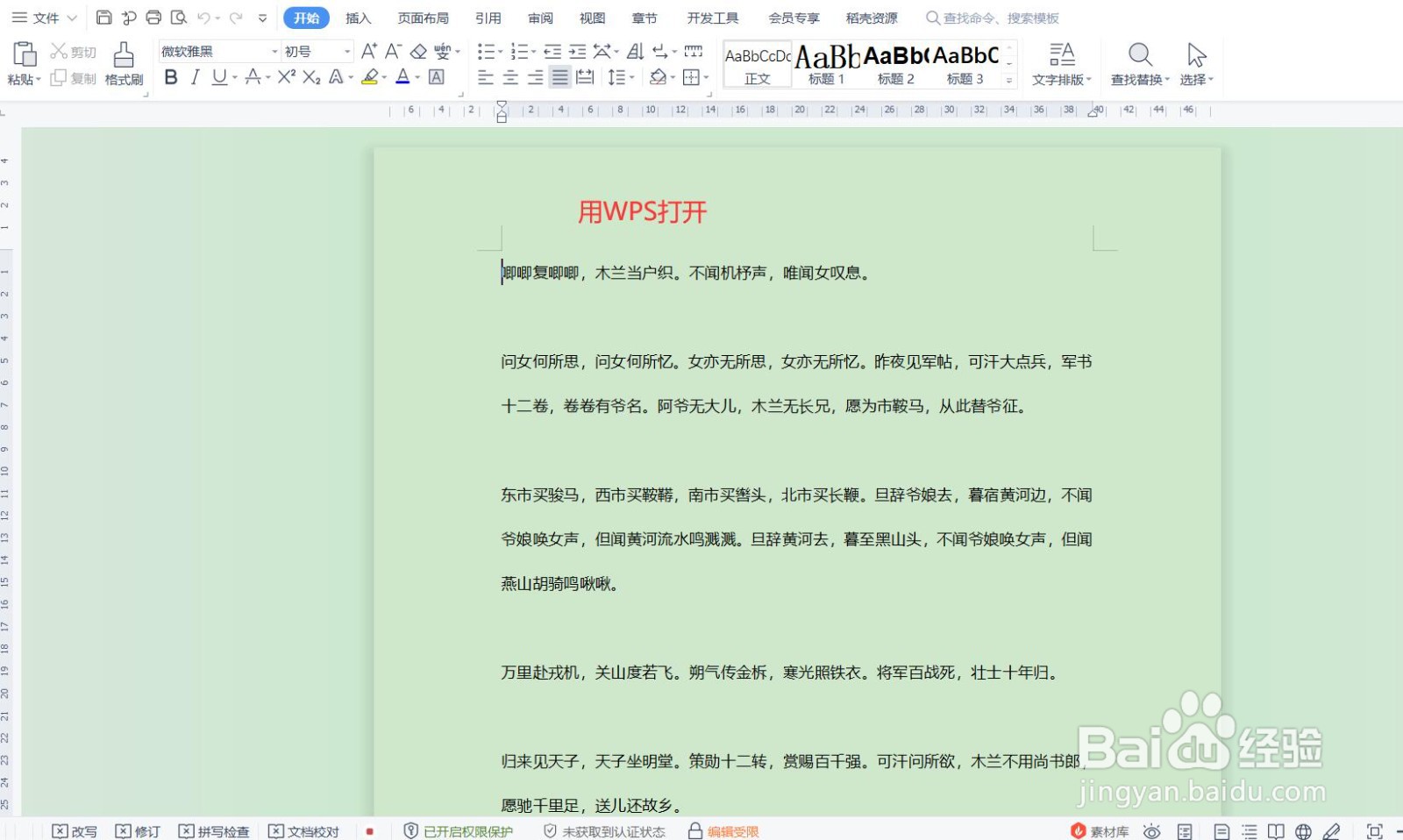Click 已开启权限保护 status link

point(459,831)
